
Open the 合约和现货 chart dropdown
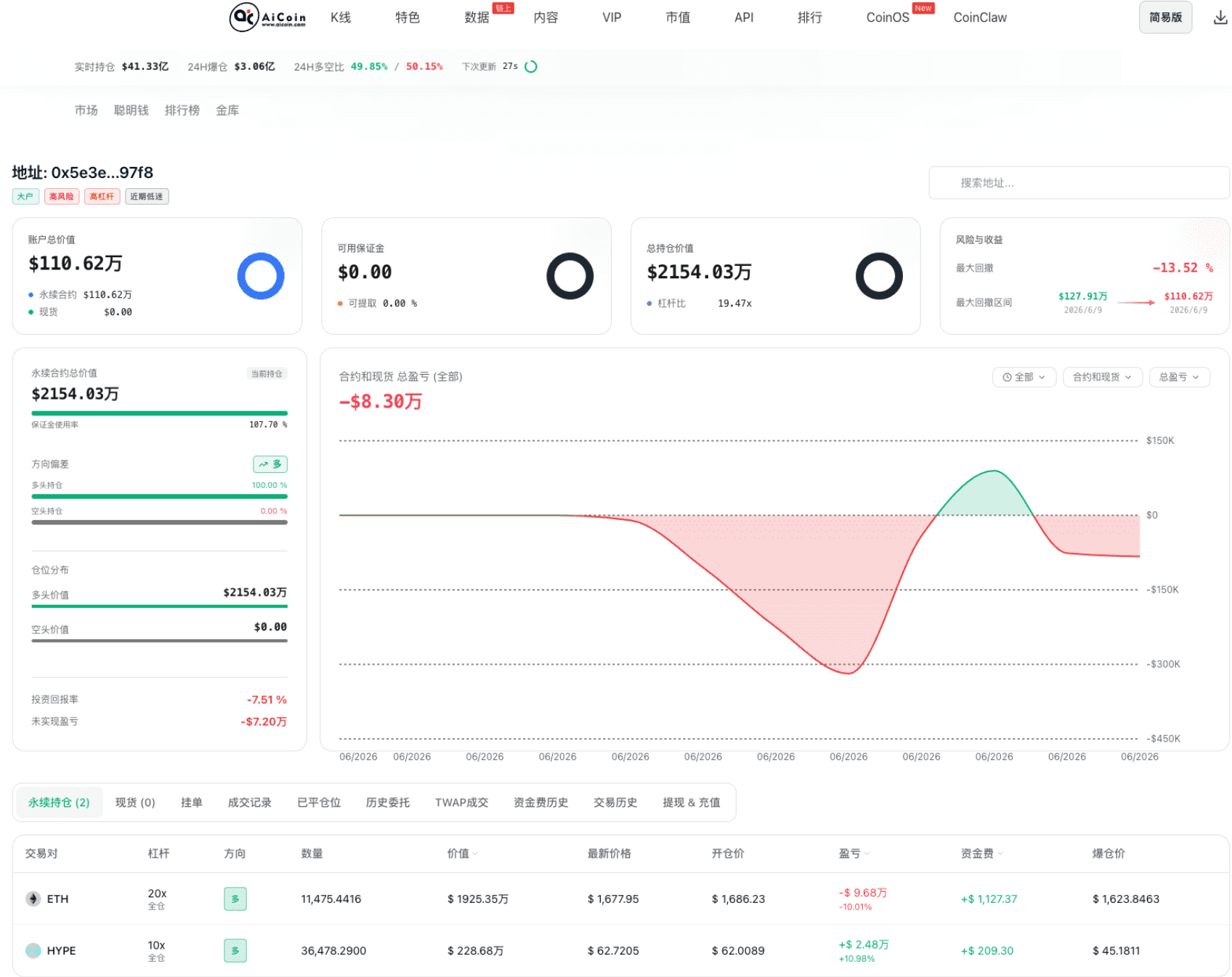click(1103, 377)
